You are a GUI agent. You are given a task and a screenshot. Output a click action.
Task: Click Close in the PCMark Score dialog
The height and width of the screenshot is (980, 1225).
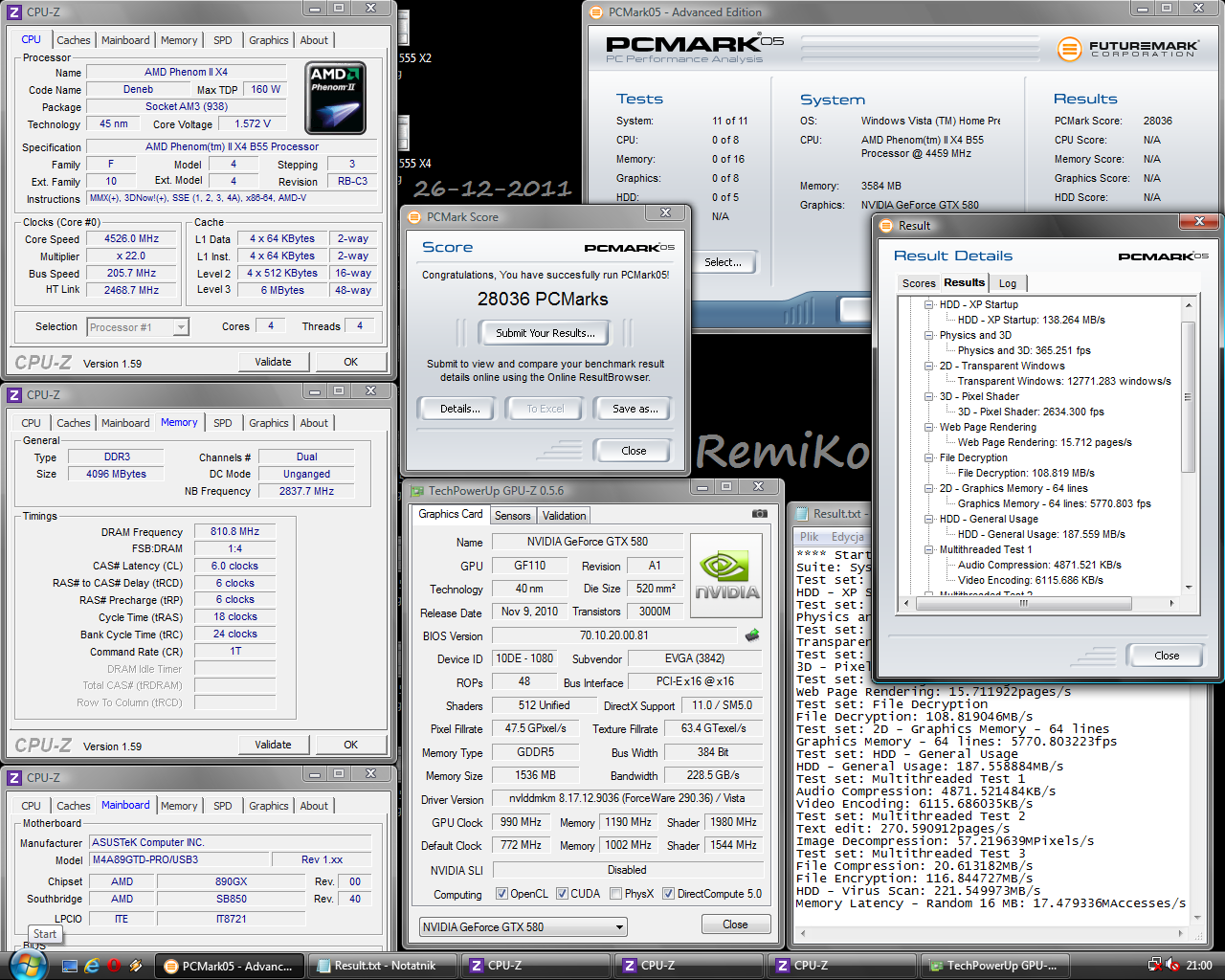point(634,451)
